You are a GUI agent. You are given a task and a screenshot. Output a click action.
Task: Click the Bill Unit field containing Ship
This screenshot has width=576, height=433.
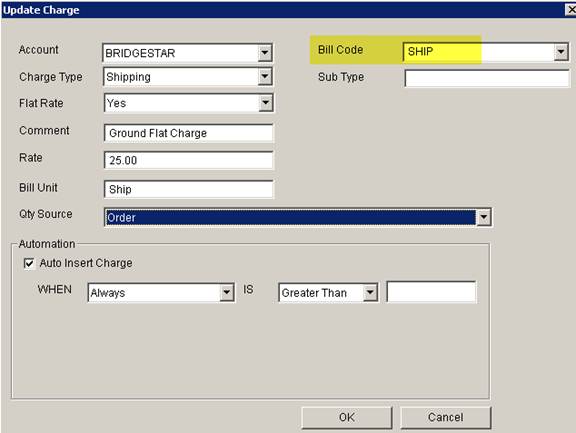[x=188, y=189]
